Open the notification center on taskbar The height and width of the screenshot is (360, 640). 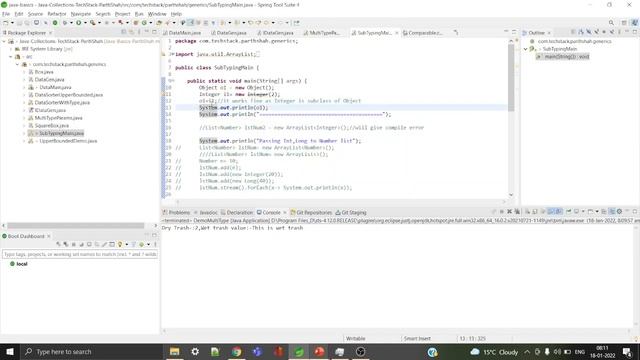click(x=627, y=352)
